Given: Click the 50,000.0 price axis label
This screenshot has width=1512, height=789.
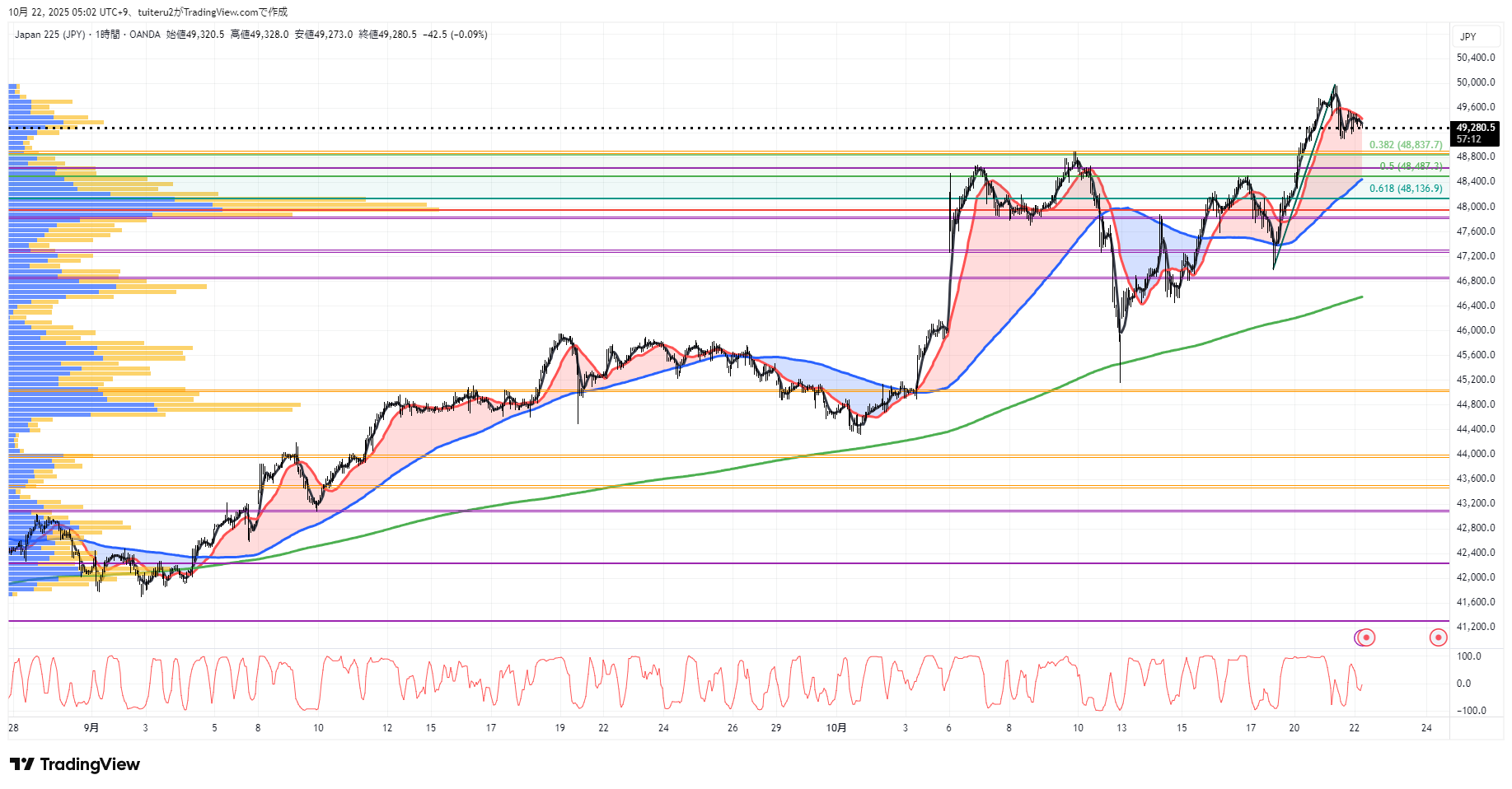Looking at the screenshot, I should point(1475,82).
